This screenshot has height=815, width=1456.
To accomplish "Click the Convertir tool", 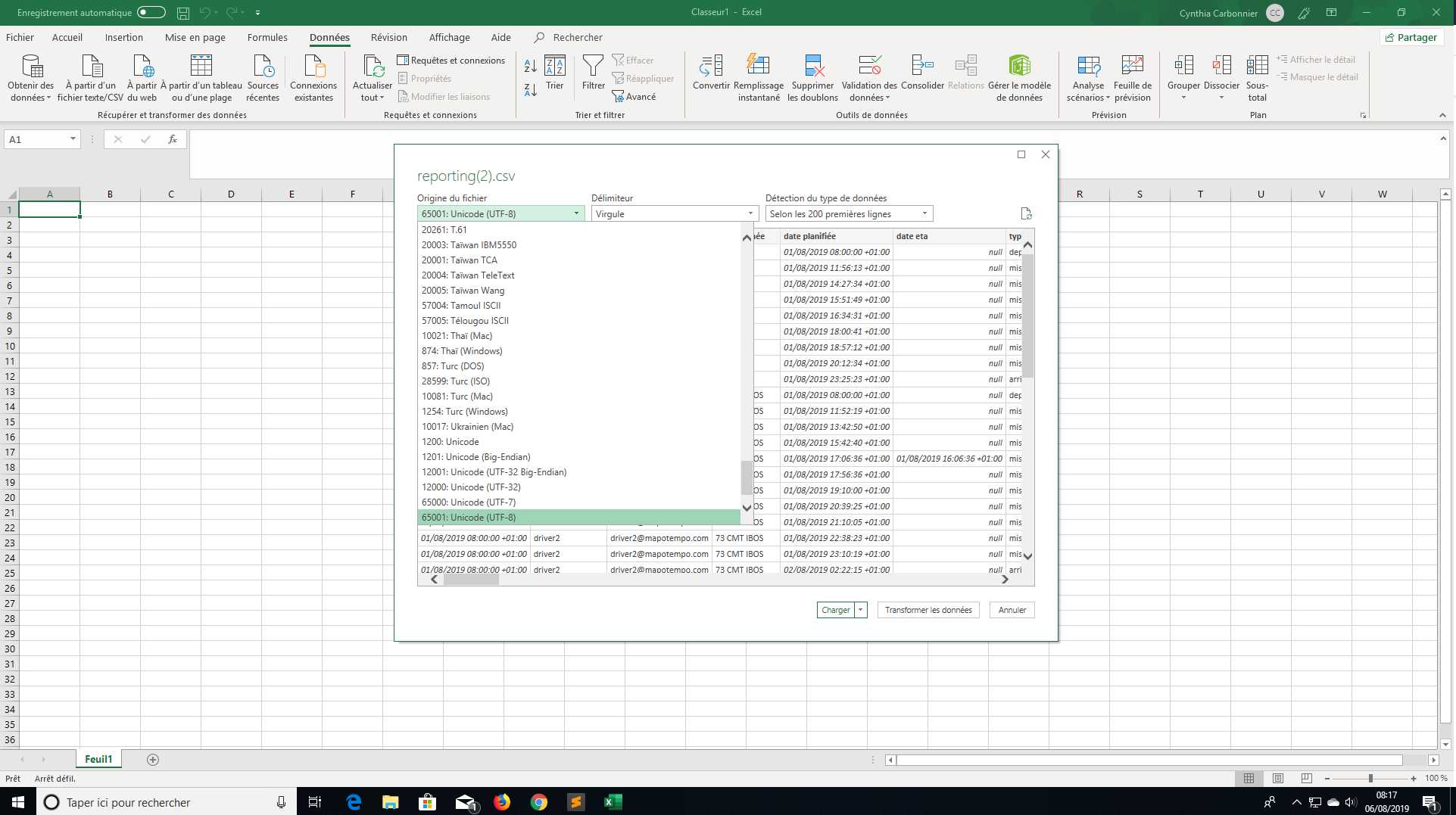I will click(x=711, y=73).
